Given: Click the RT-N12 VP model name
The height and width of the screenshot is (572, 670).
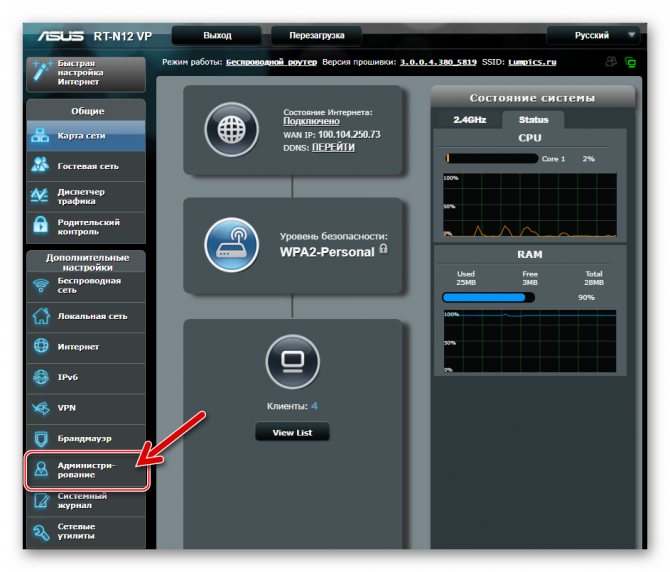Looking at the screenshot, I should click(123, 36).
